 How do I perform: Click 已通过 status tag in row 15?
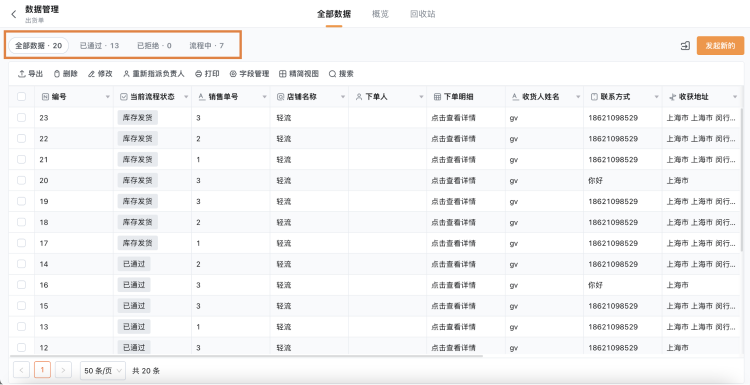[x=134, y=306]
